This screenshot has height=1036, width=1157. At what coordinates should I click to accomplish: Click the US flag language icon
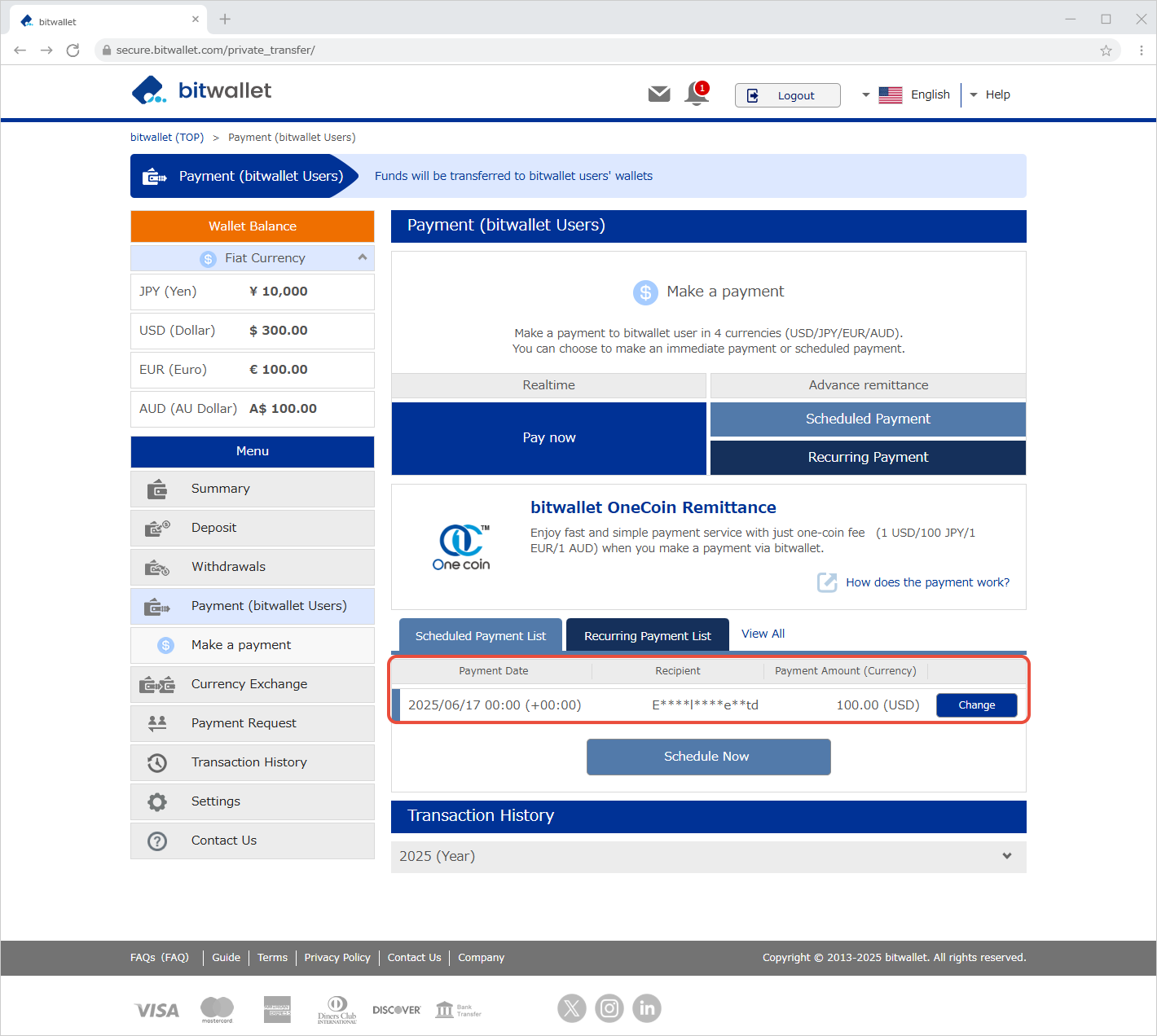891,95
